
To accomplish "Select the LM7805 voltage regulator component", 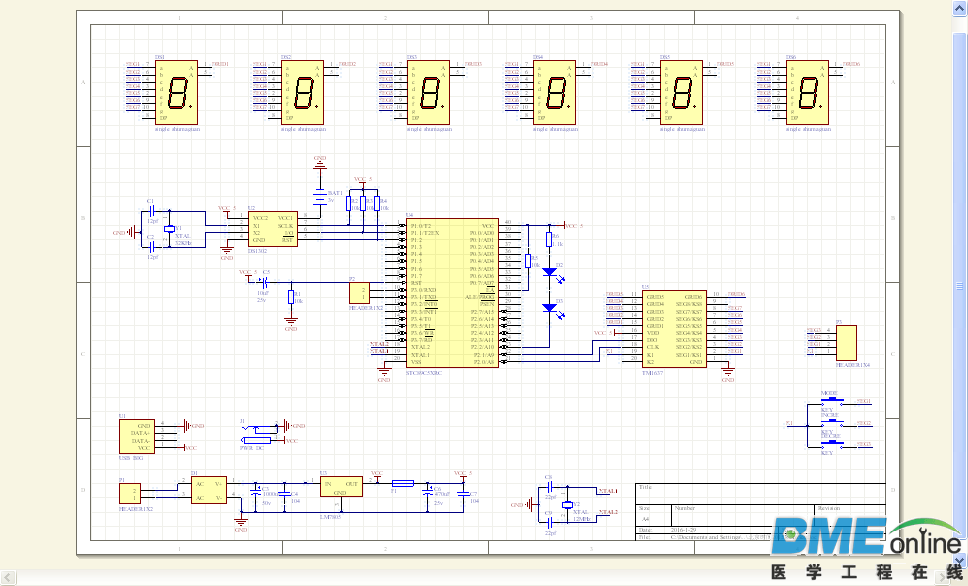I will click(341, 487).
